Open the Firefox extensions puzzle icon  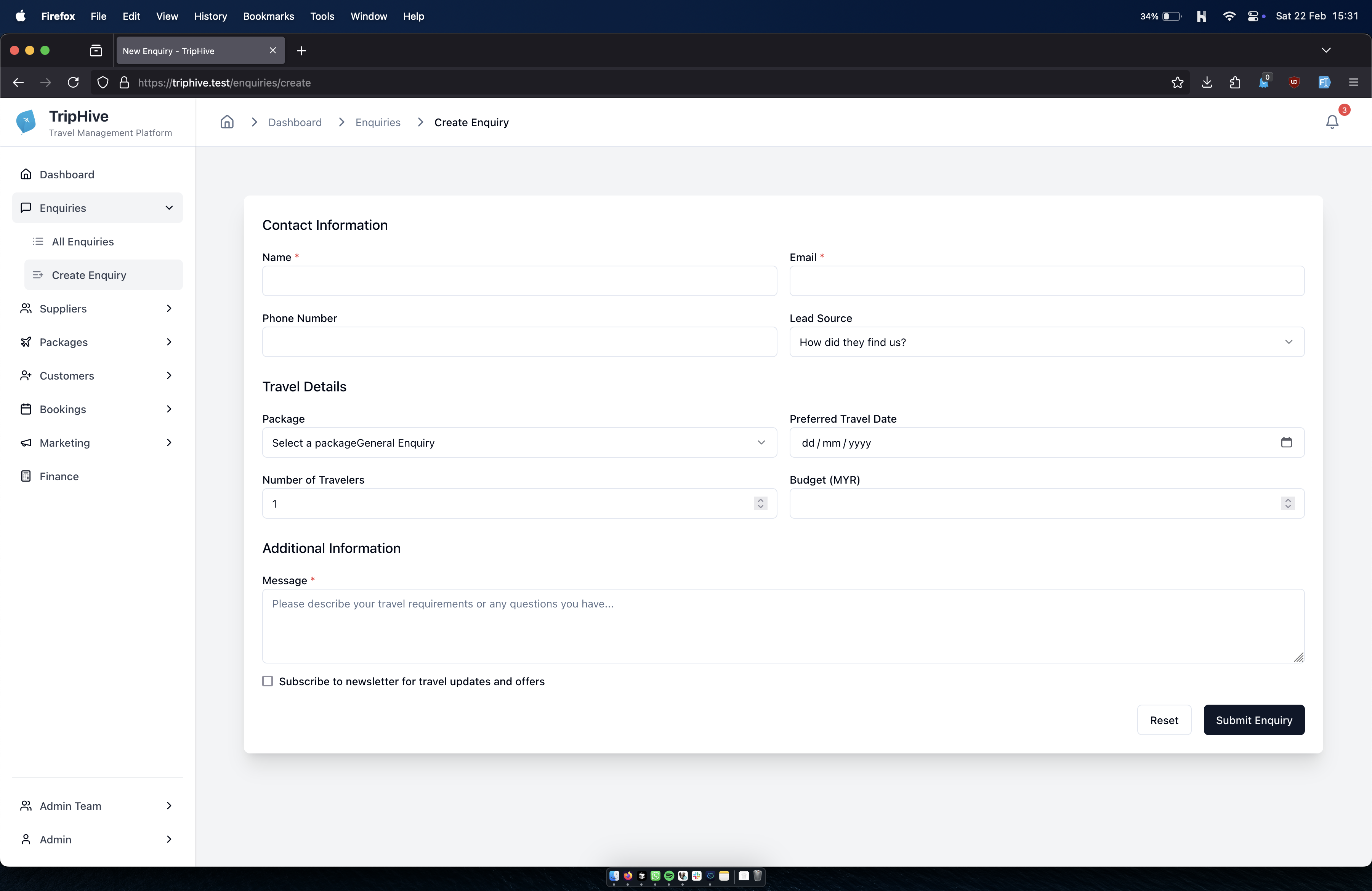(x=1235, y=82)
